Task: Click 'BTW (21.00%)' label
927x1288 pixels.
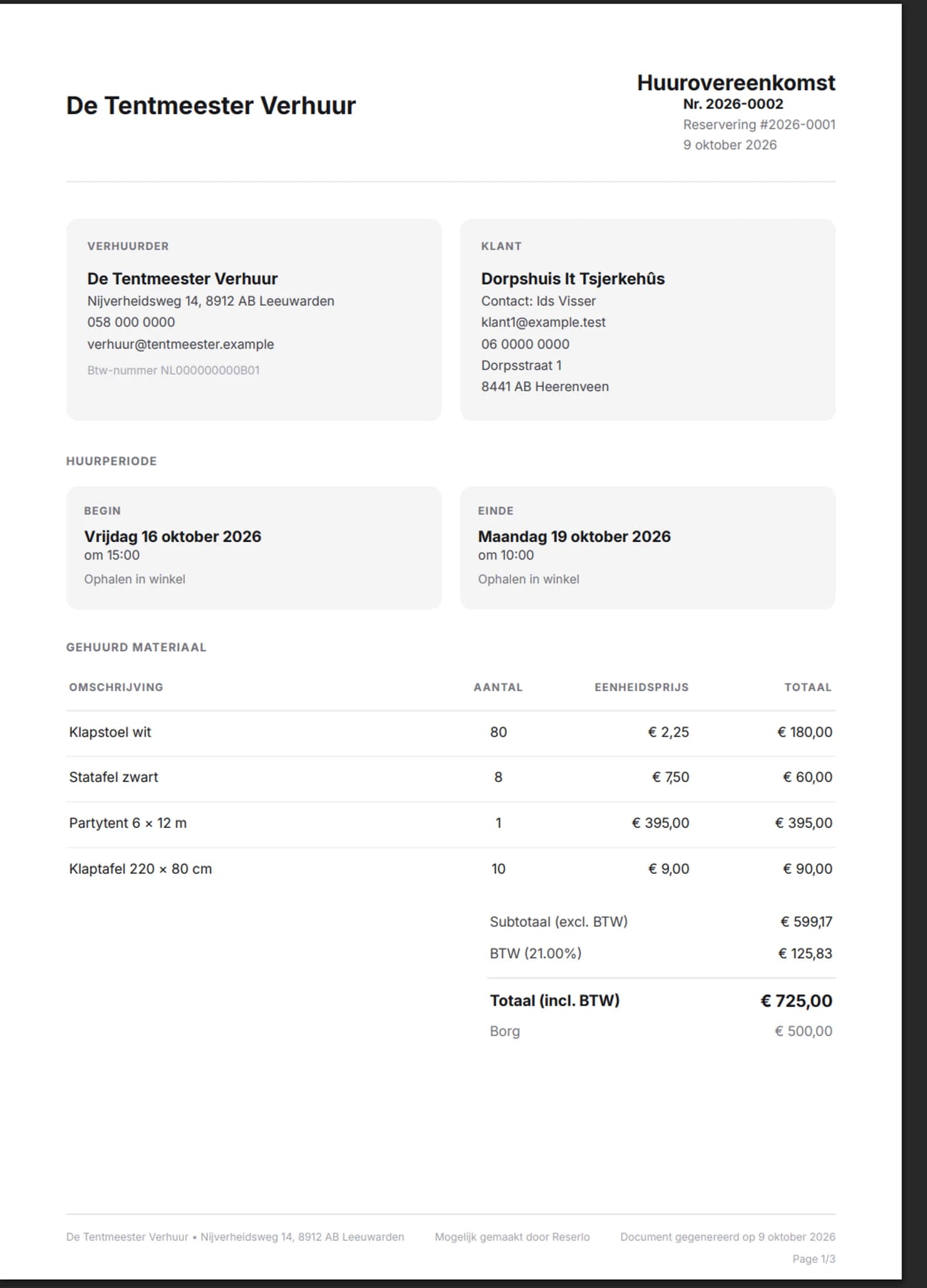Action: click(x=536, y=953)
